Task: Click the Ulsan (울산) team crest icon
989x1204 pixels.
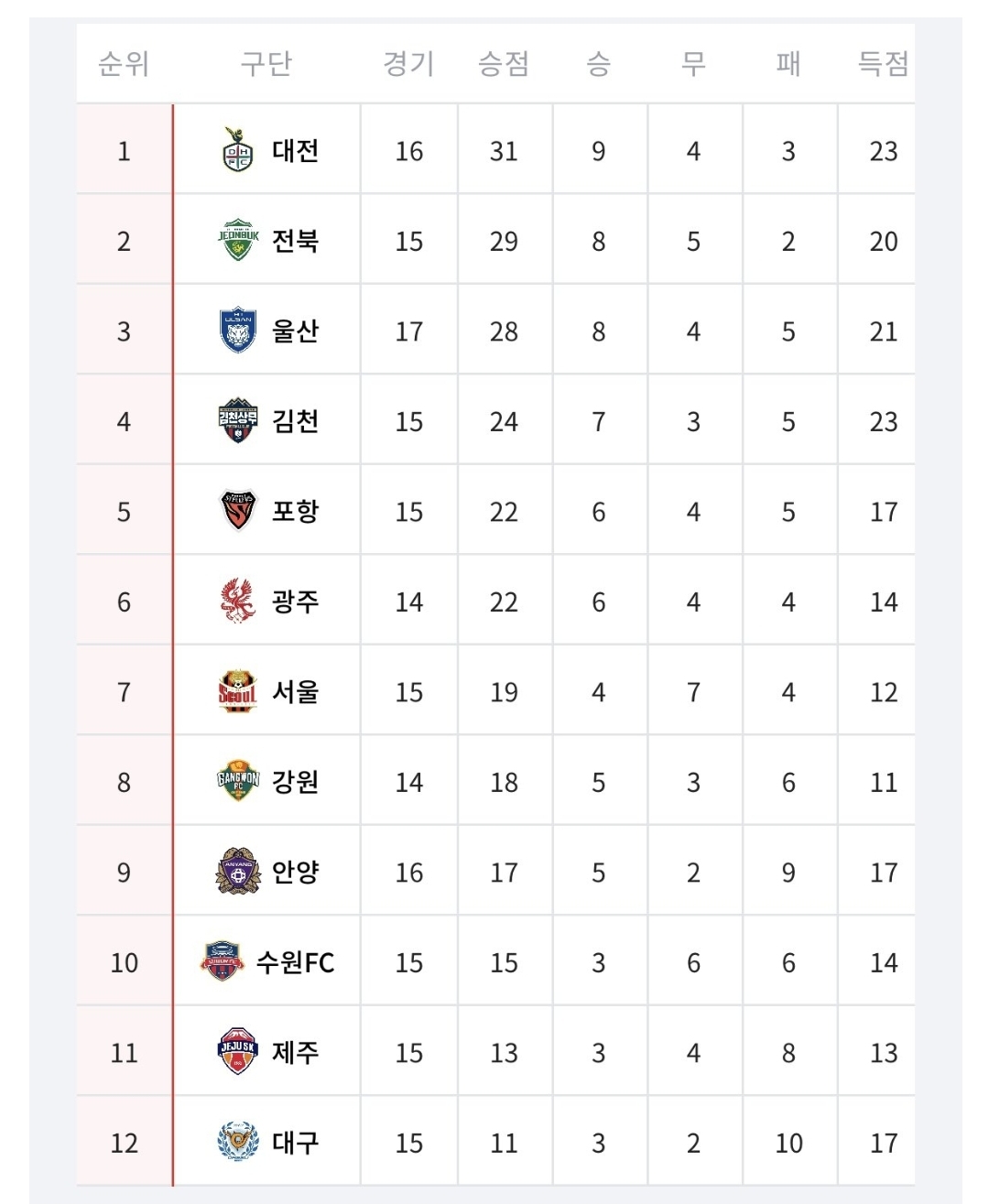Action: [238, 331]
